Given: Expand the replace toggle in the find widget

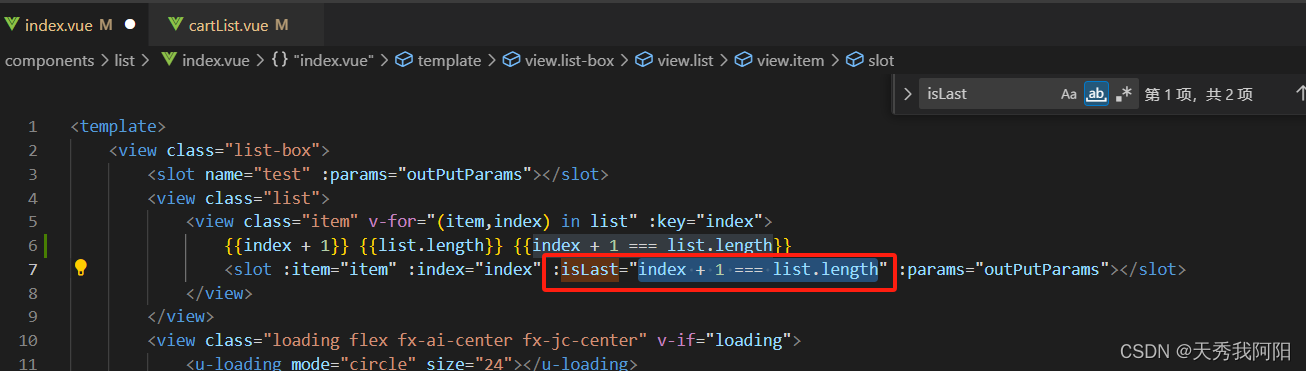Looking at the screenshot, I should coord(907,94).
